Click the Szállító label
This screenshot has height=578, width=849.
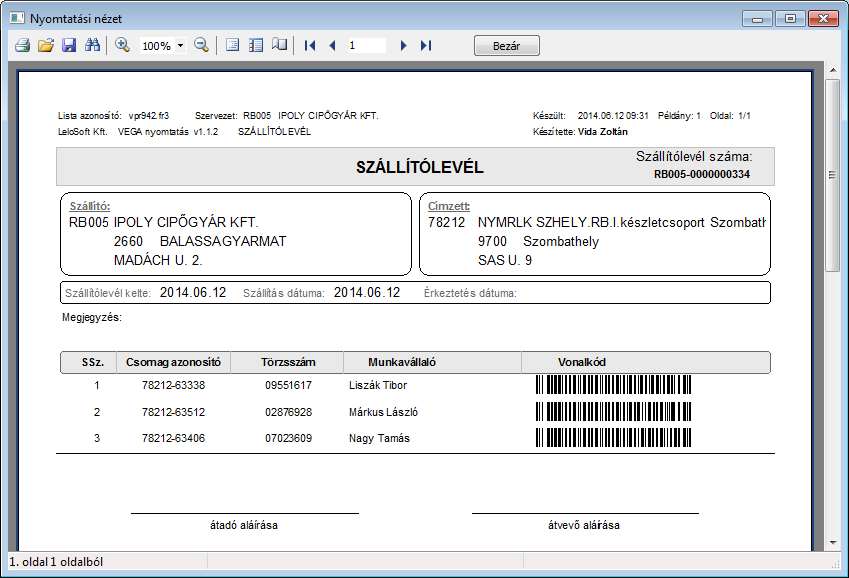pyautogui.click(x=90, y=206)
